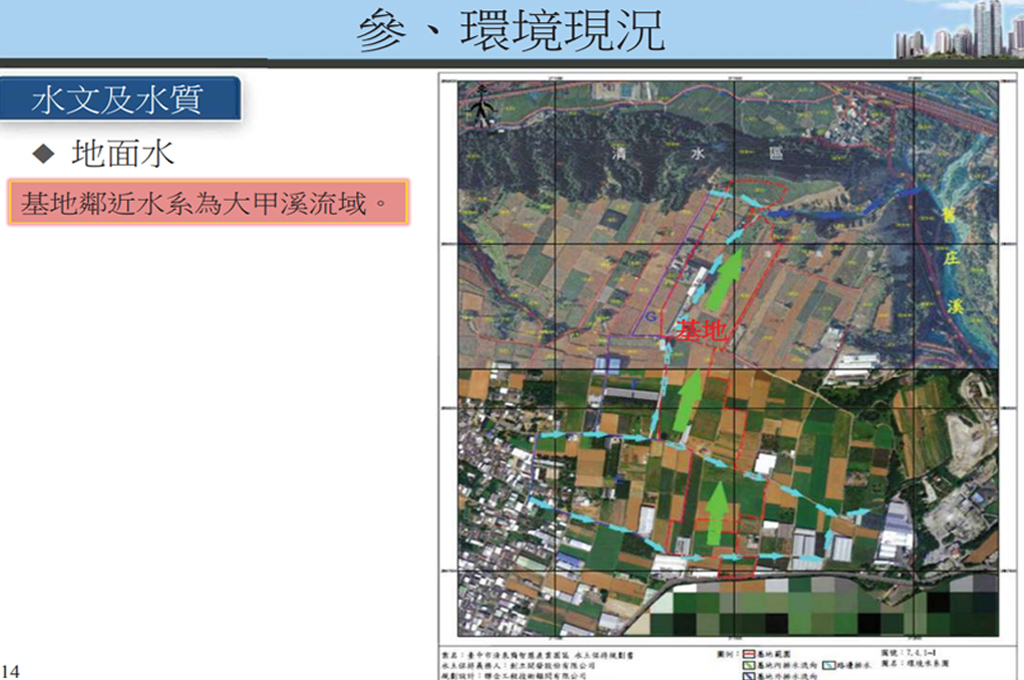Click the skyline building graphic in header
Viewport: 1024px width, 680px height.
(958, 30)
